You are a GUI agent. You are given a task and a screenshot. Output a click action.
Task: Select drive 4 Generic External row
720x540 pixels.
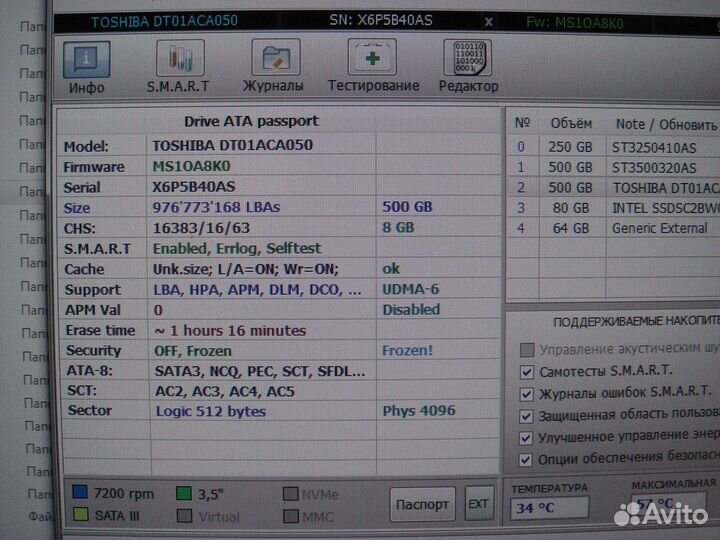tap(613, 228)
